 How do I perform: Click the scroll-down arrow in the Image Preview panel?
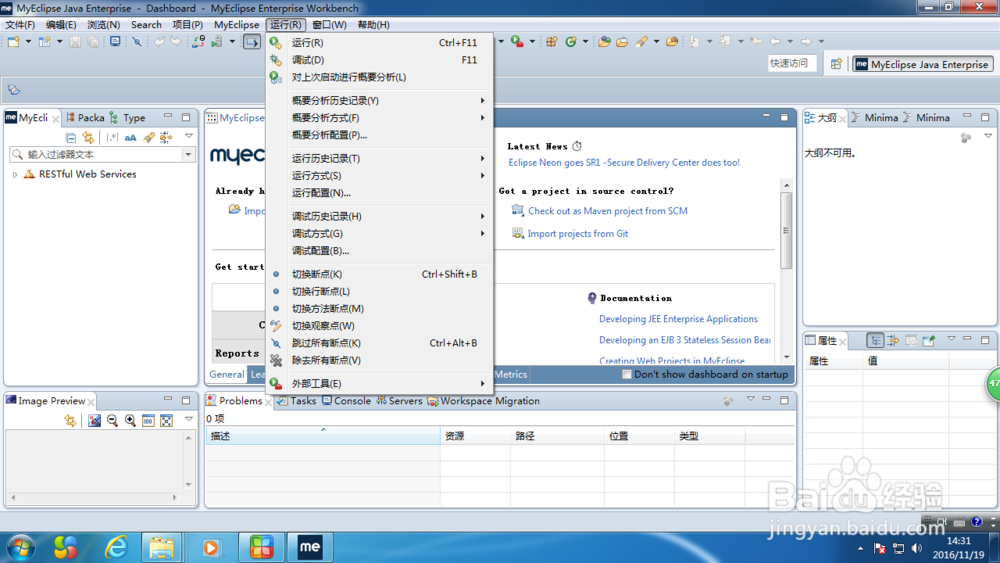click(x=188, y=485)
